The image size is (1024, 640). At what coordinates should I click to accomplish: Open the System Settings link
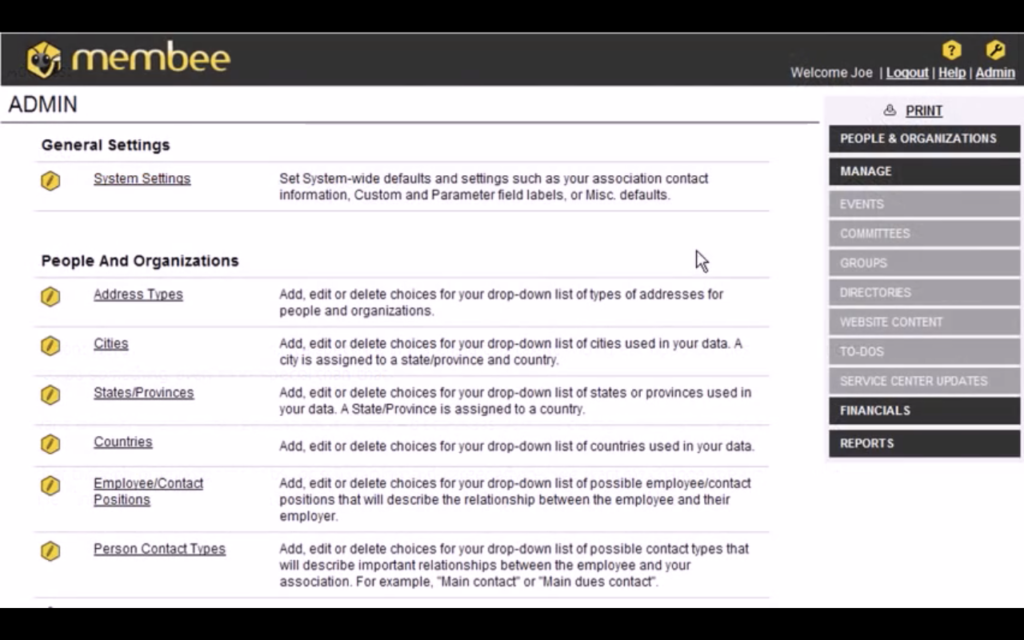click(141, 178)
